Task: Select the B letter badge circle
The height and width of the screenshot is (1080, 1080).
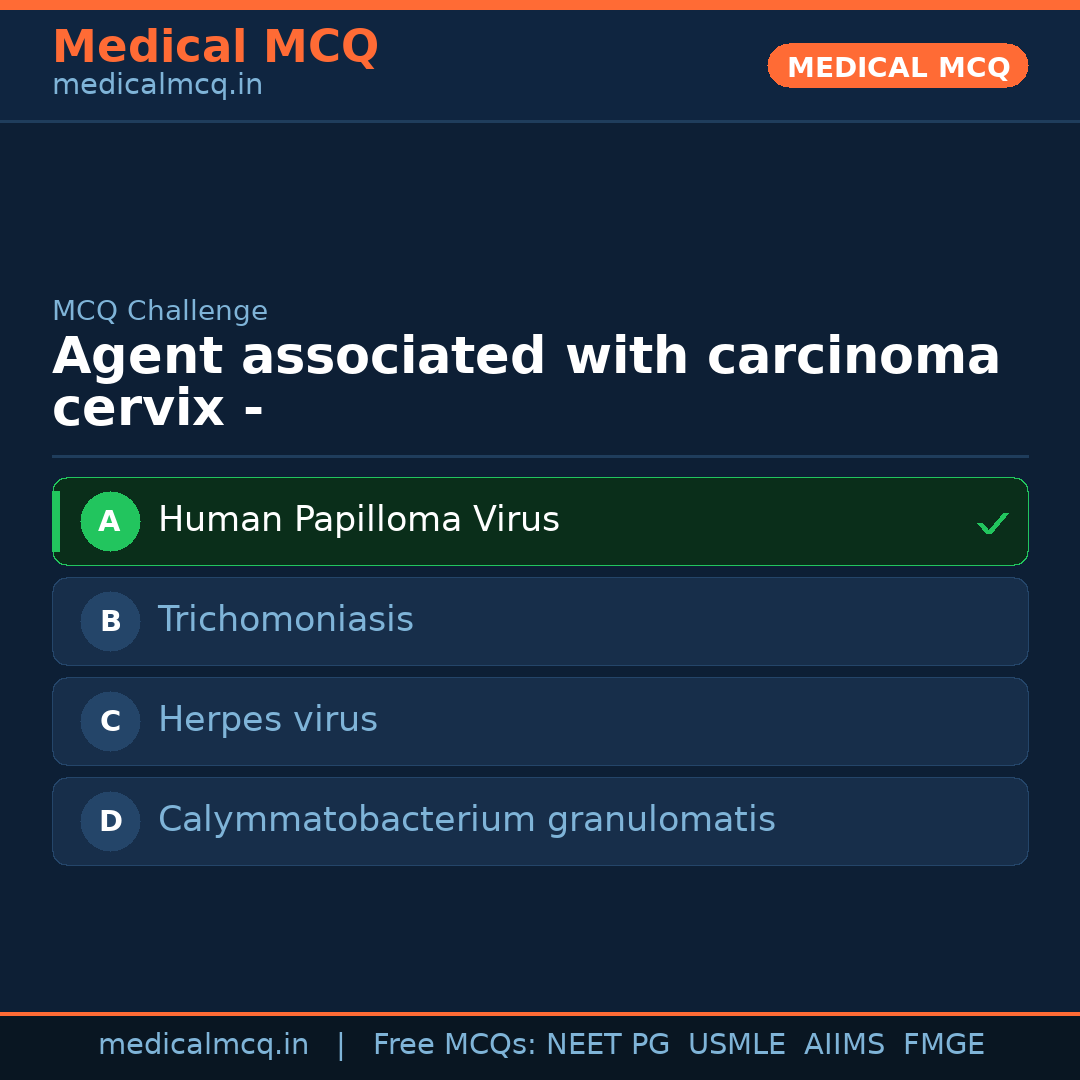Action: point(110,621)
